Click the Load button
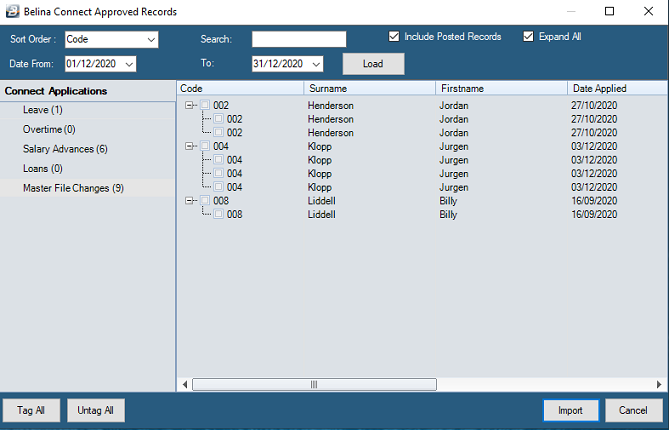669x430 pixels. tap(373, 64)
